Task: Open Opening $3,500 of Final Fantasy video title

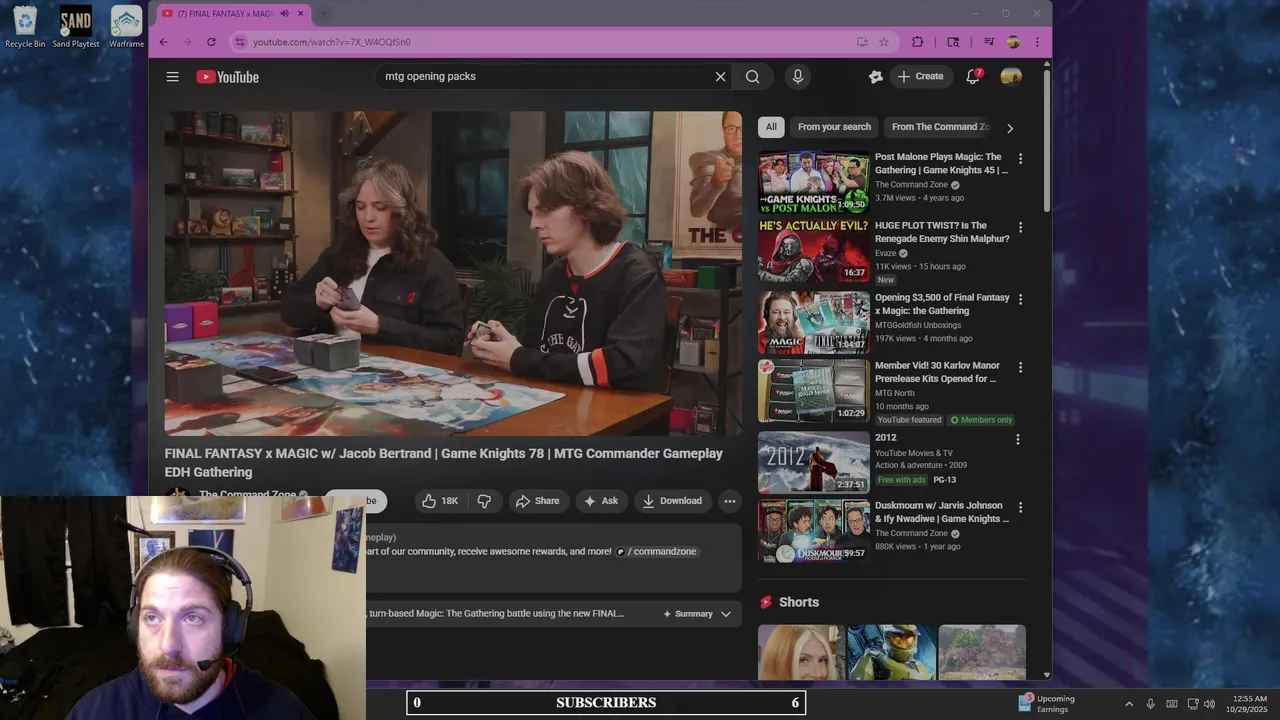Action: point(942,304)
